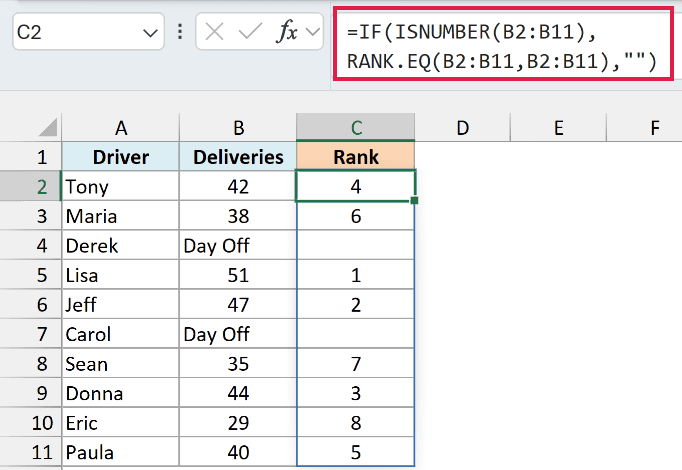Screen dimensions: 682x470
Task: Select row 7 header
Action: pyautogui.click(x=31, y=334)
